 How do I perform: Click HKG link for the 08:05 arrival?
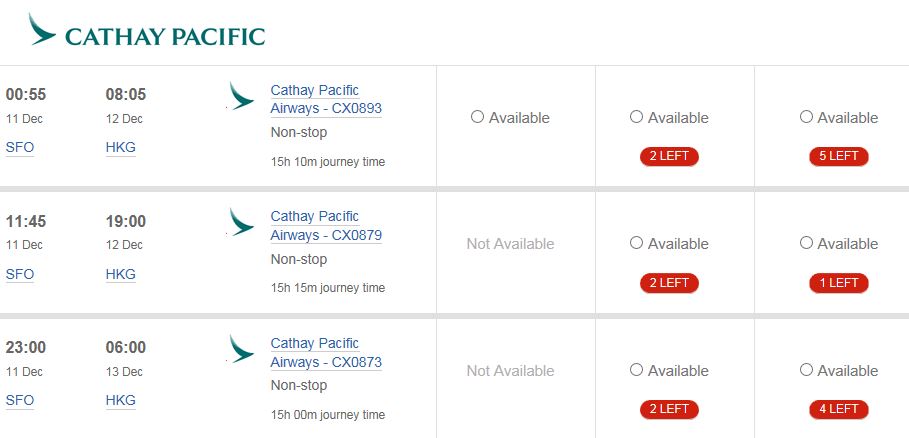click(121, 147)
